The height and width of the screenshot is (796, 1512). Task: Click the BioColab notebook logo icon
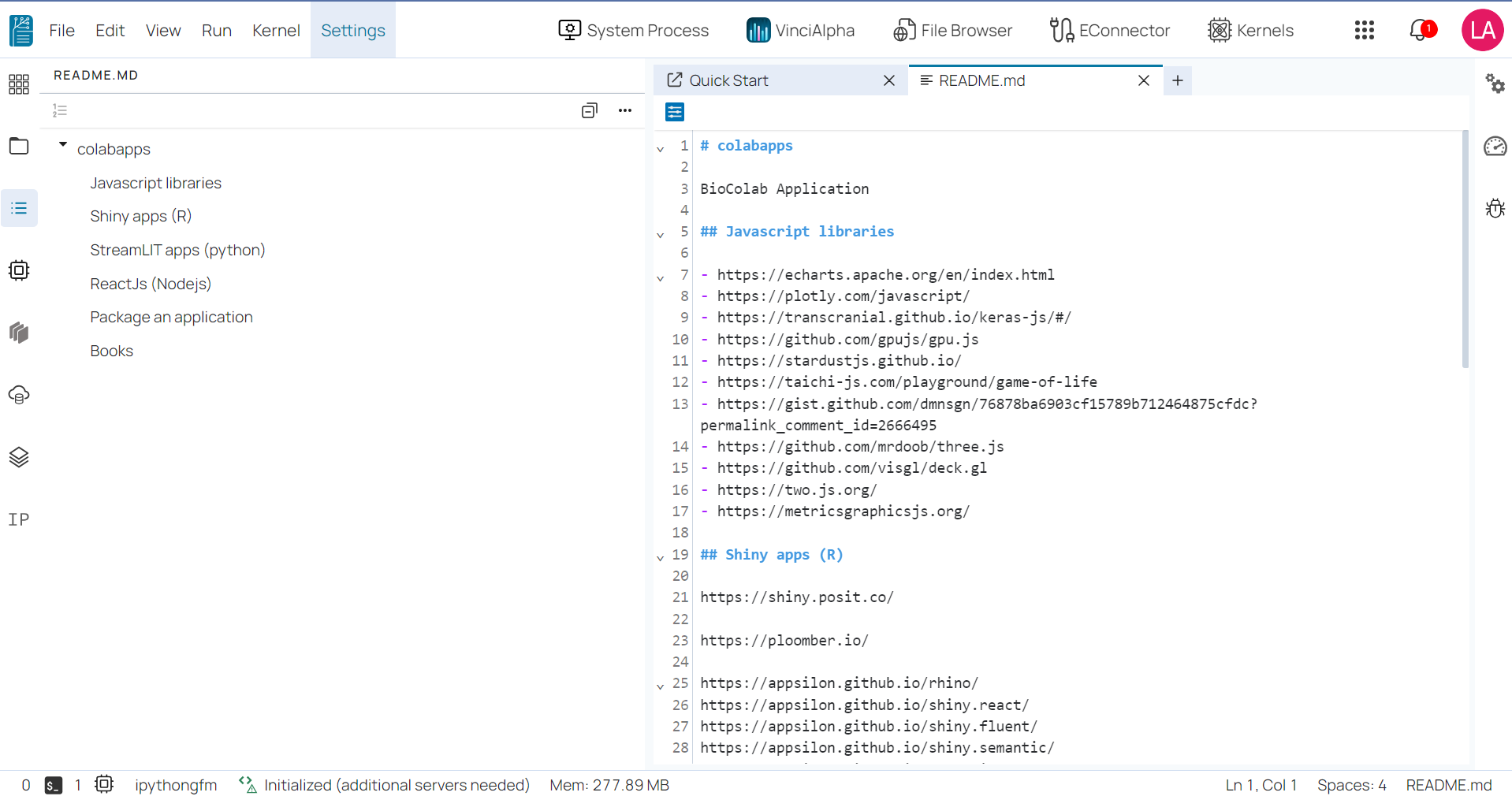(21, 31)
